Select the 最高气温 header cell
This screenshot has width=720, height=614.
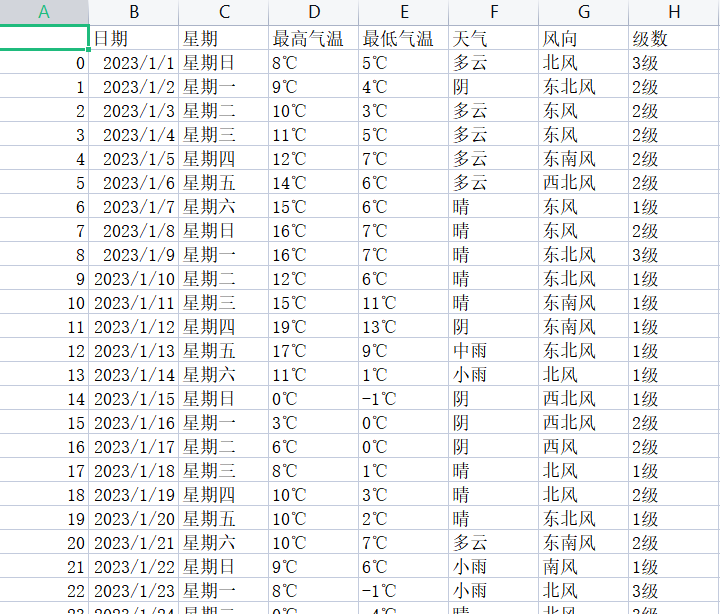[314, 39]
